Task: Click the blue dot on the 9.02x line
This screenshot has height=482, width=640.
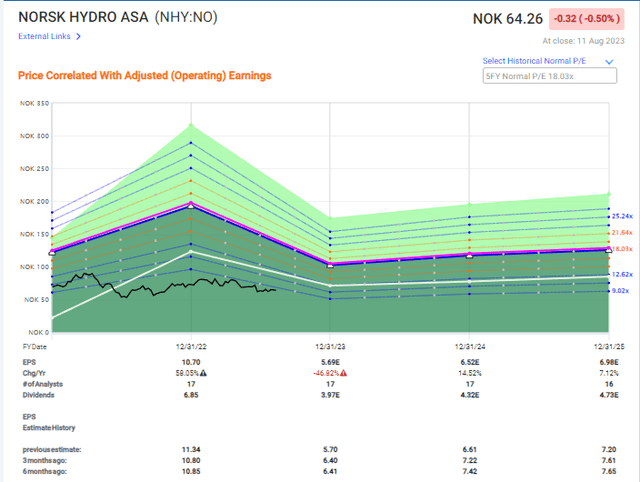Action: (607, 289)
